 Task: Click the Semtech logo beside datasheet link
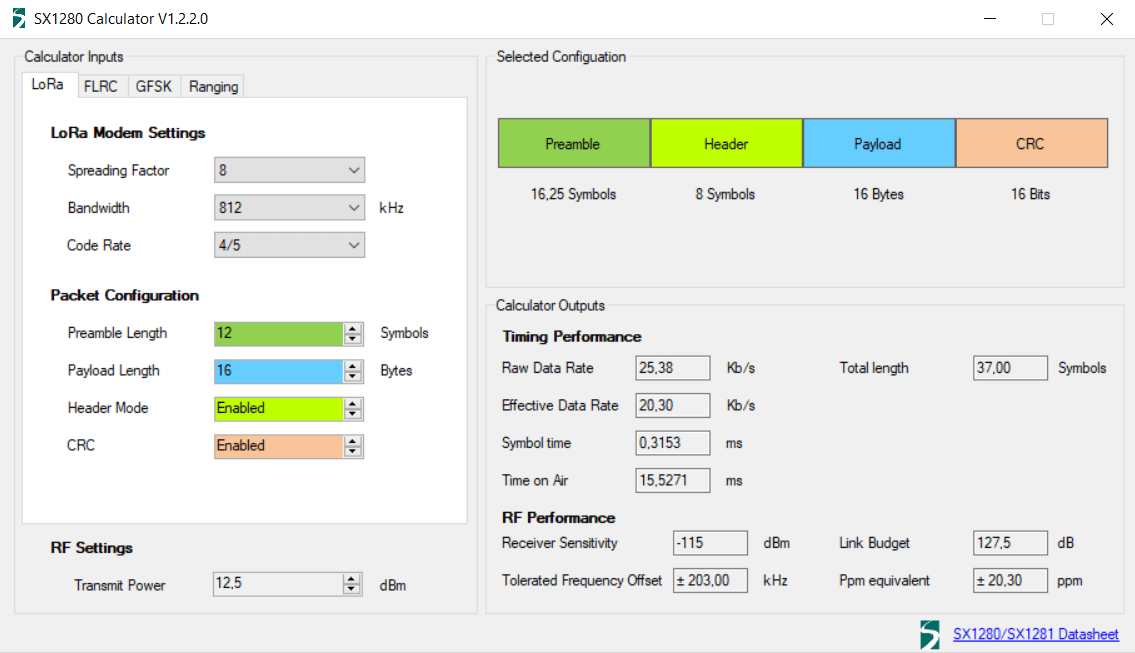(930, 634)
